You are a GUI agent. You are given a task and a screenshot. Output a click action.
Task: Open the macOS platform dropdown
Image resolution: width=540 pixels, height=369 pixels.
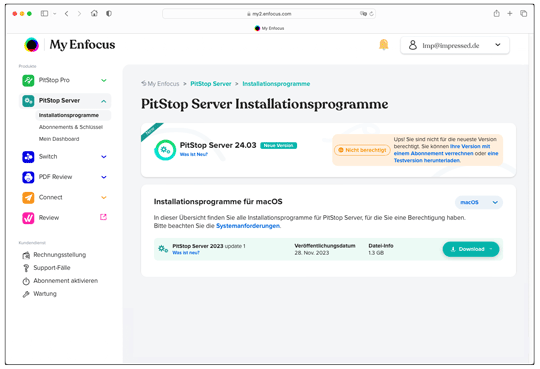pos(479,202)
